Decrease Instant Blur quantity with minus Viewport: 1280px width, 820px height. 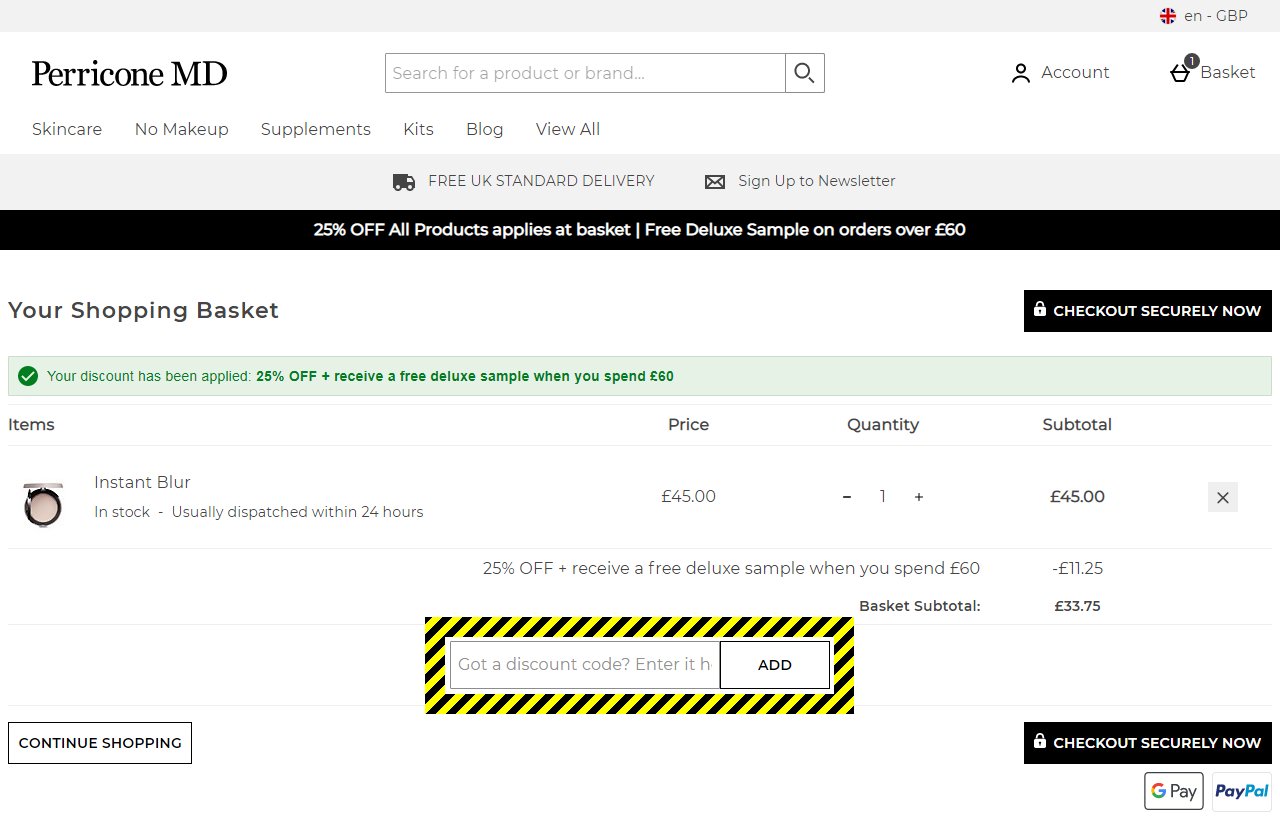[847, 497]
